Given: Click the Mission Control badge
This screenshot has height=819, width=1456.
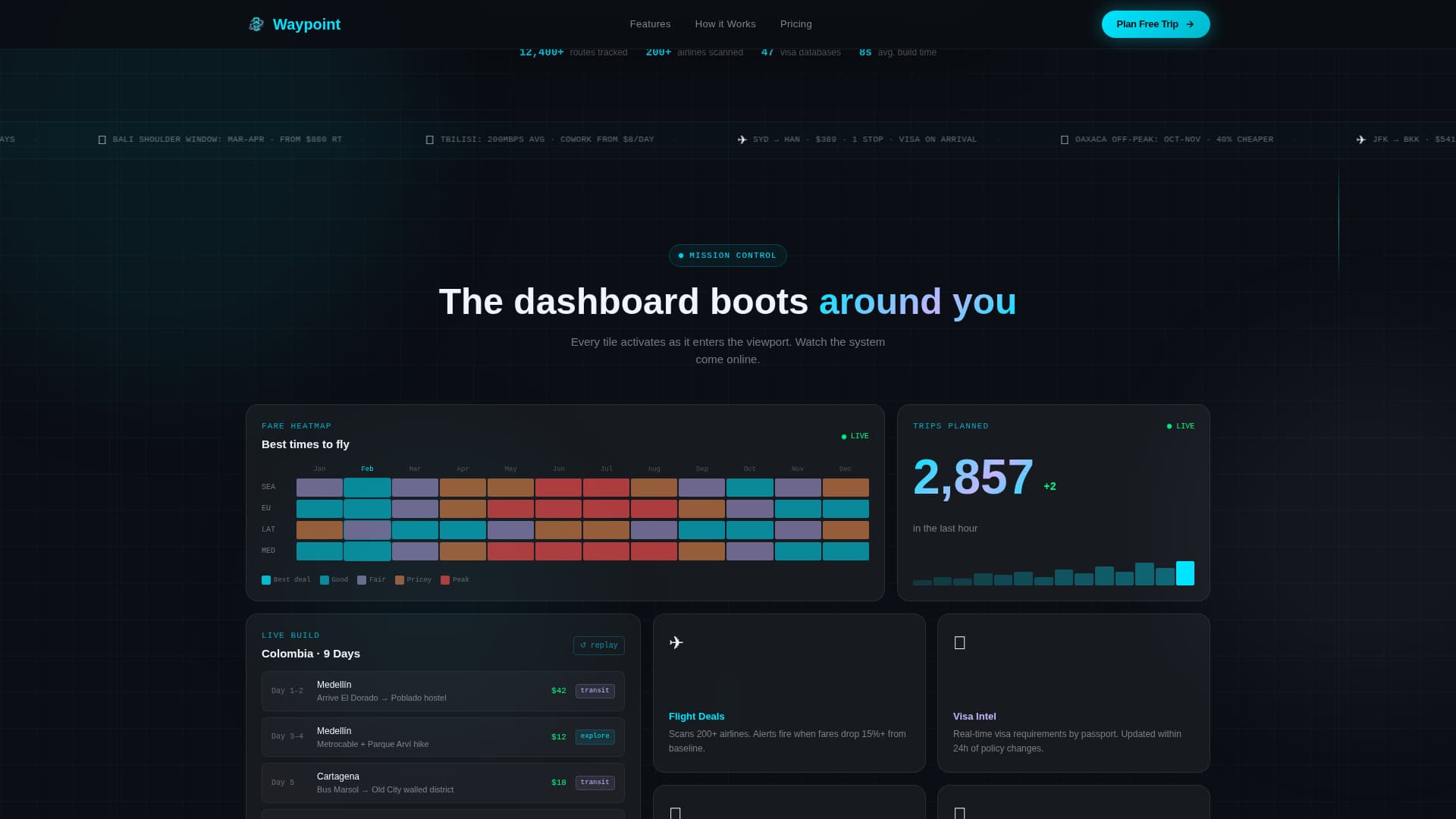Looking at the screenshot, I should [x=727, y=256].
